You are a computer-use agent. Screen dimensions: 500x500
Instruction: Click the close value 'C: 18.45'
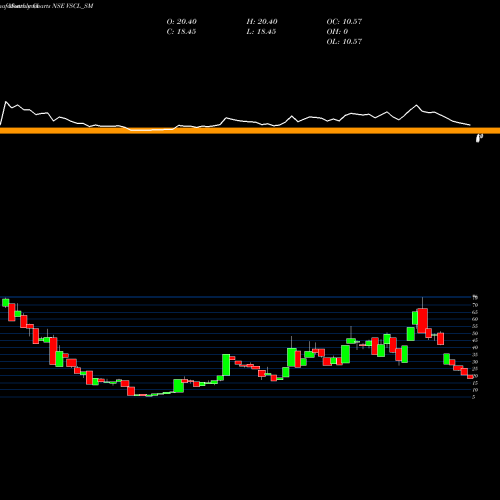coord(181,32)
